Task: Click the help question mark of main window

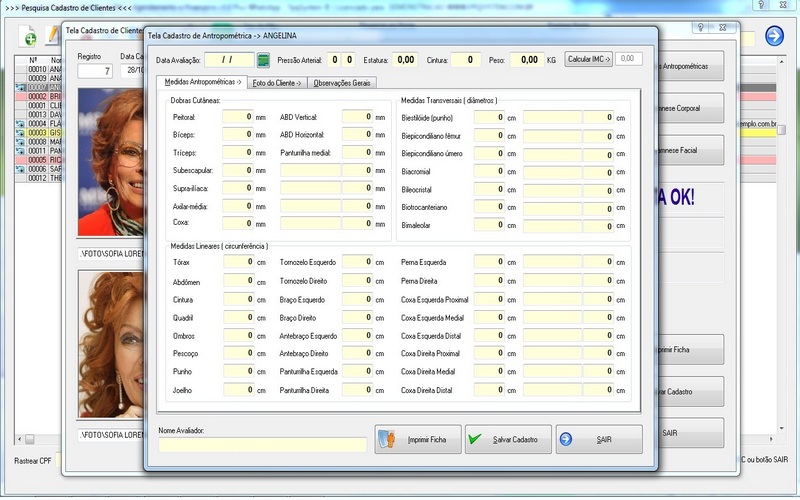Action: pos(761,5)
